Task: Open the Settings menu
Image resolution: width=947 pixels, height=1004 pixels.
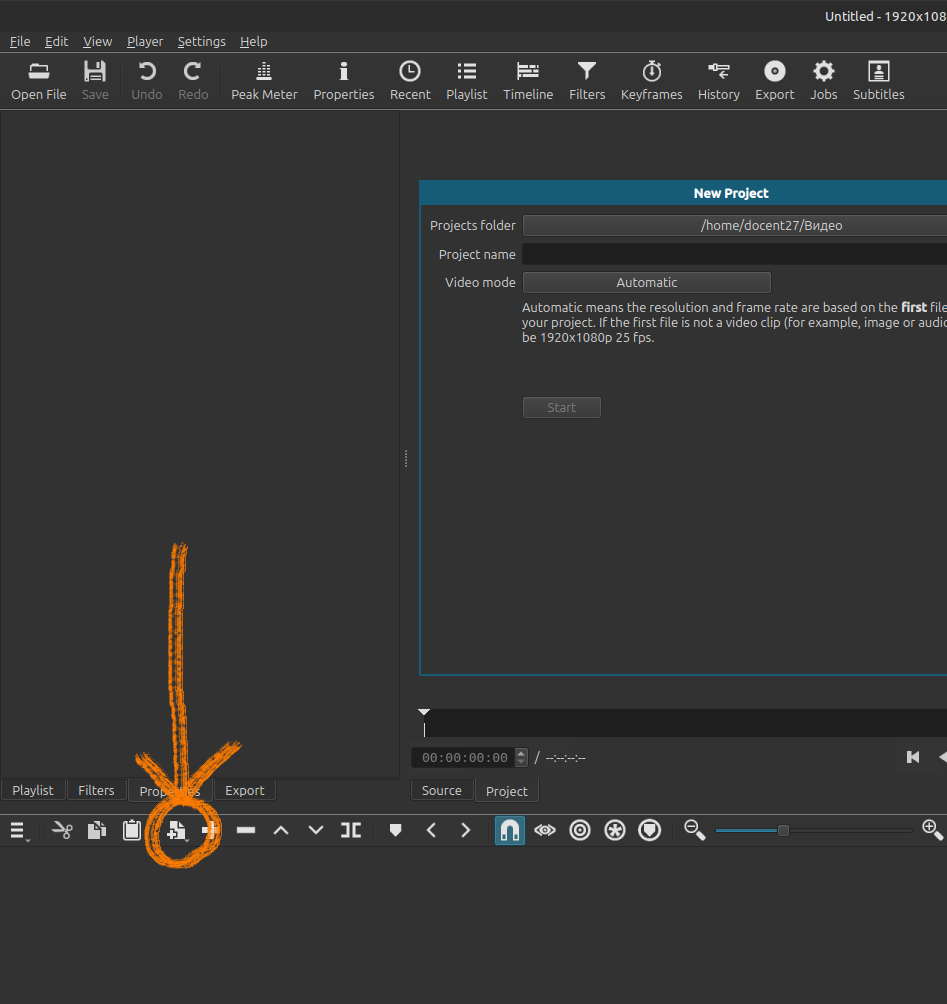Action: coord(201,42)
